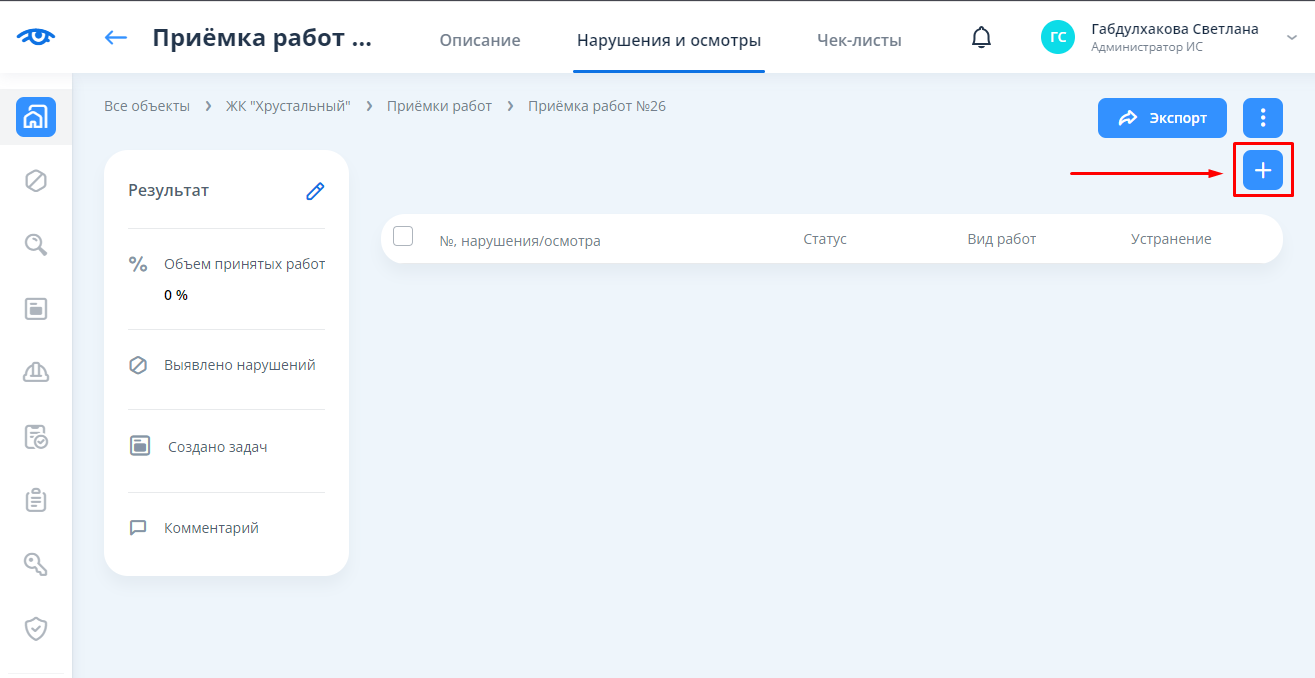1315x678 pixels.
Task: Expand the user profile dropdown chevron
Action: (x=1291, y=37)
